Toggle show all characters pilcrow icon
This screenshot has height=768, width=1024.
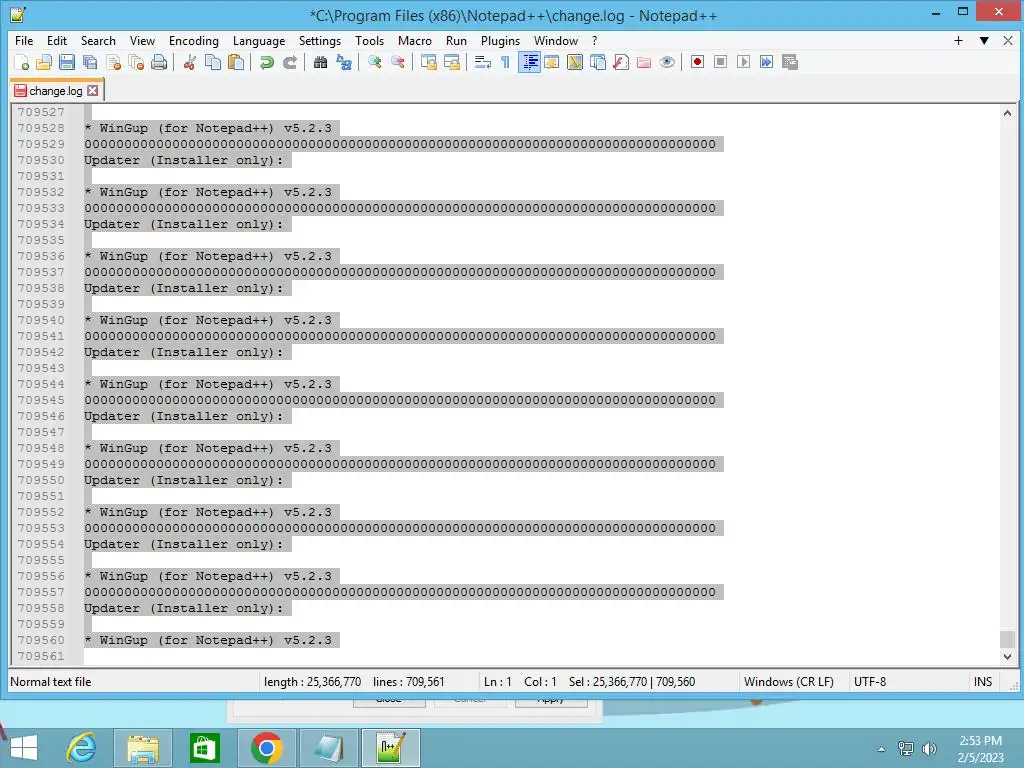tap(505, 62)
